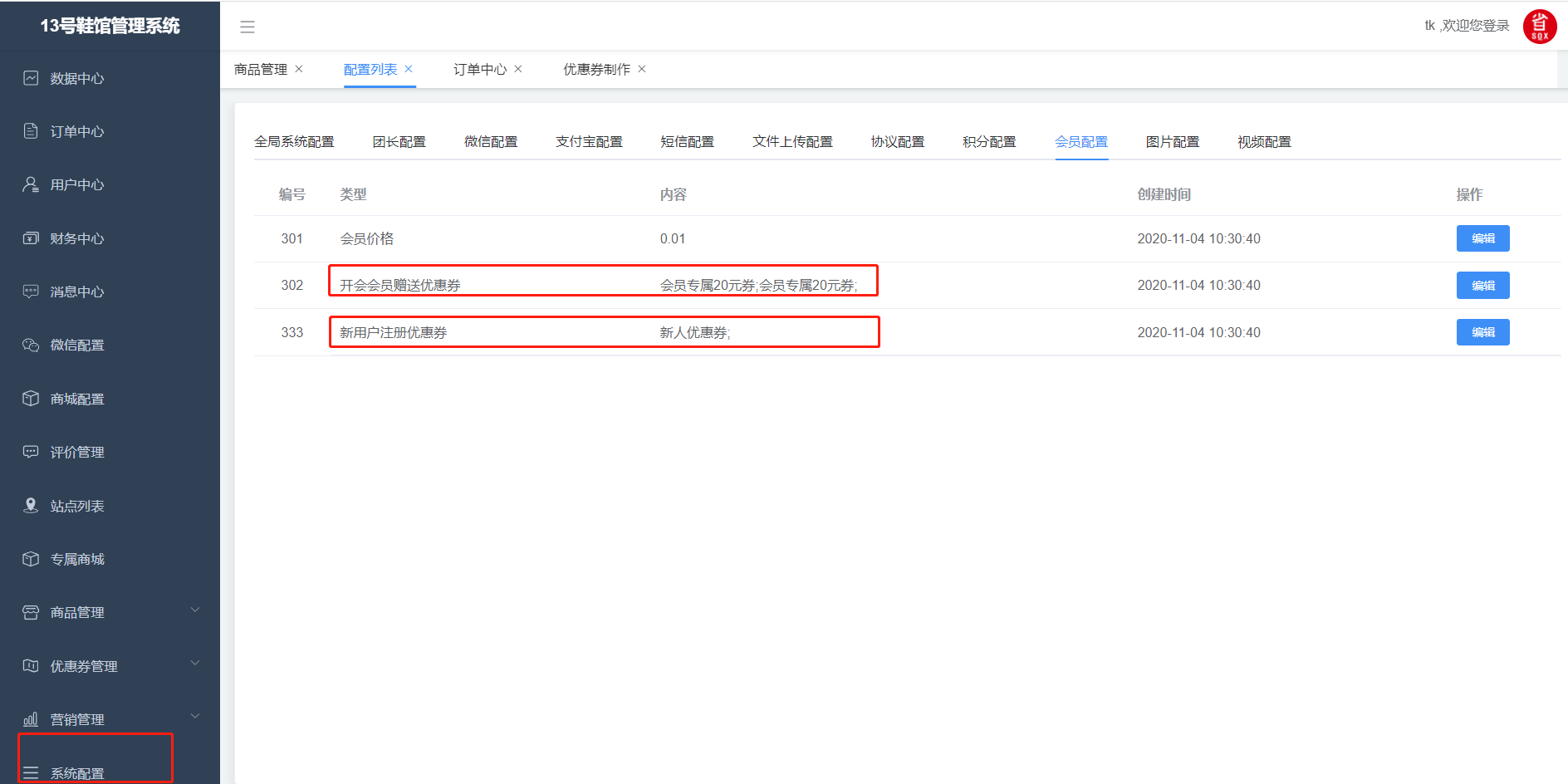Open the 数据中心 sidebar icon
The width and height of the screenshot is (1568, 784).
coord(31,78)
